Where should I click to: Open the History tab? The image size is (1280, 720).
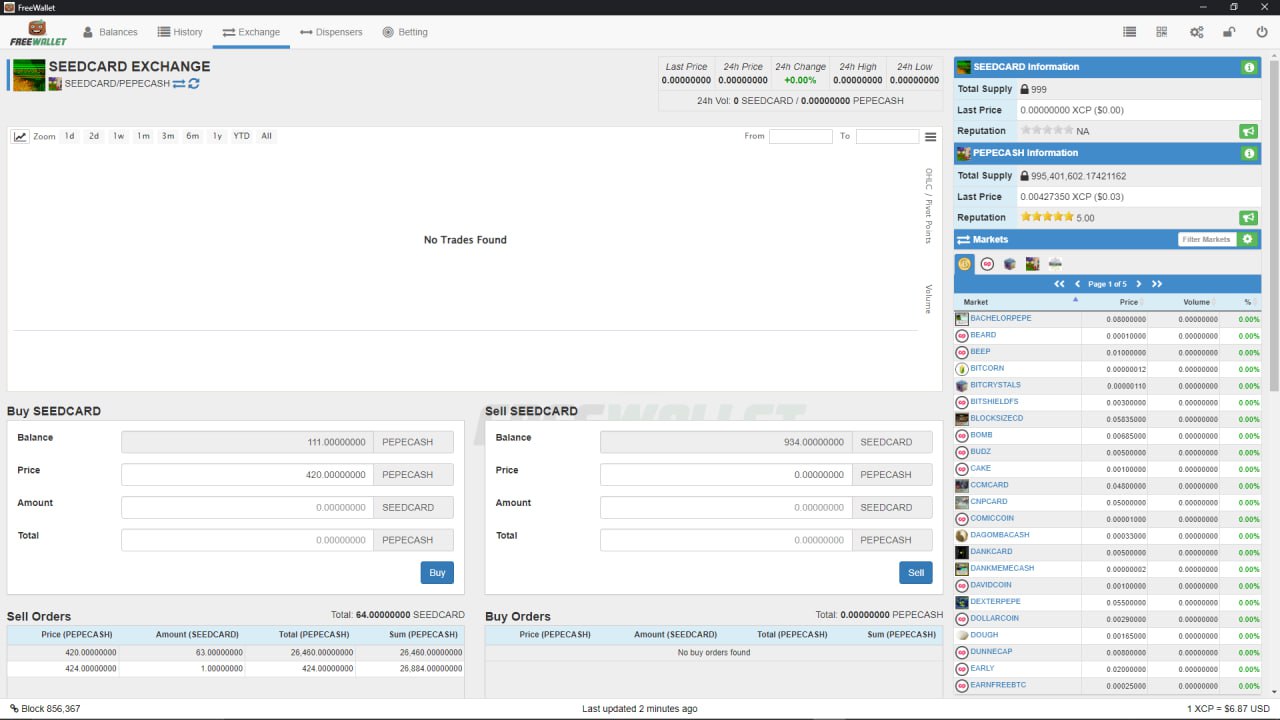[181, 32]
